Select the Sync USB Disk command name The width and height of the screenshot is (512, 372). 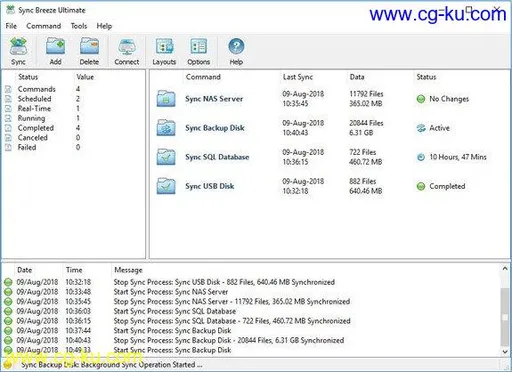pyautogui.click(x=210, y=186)
